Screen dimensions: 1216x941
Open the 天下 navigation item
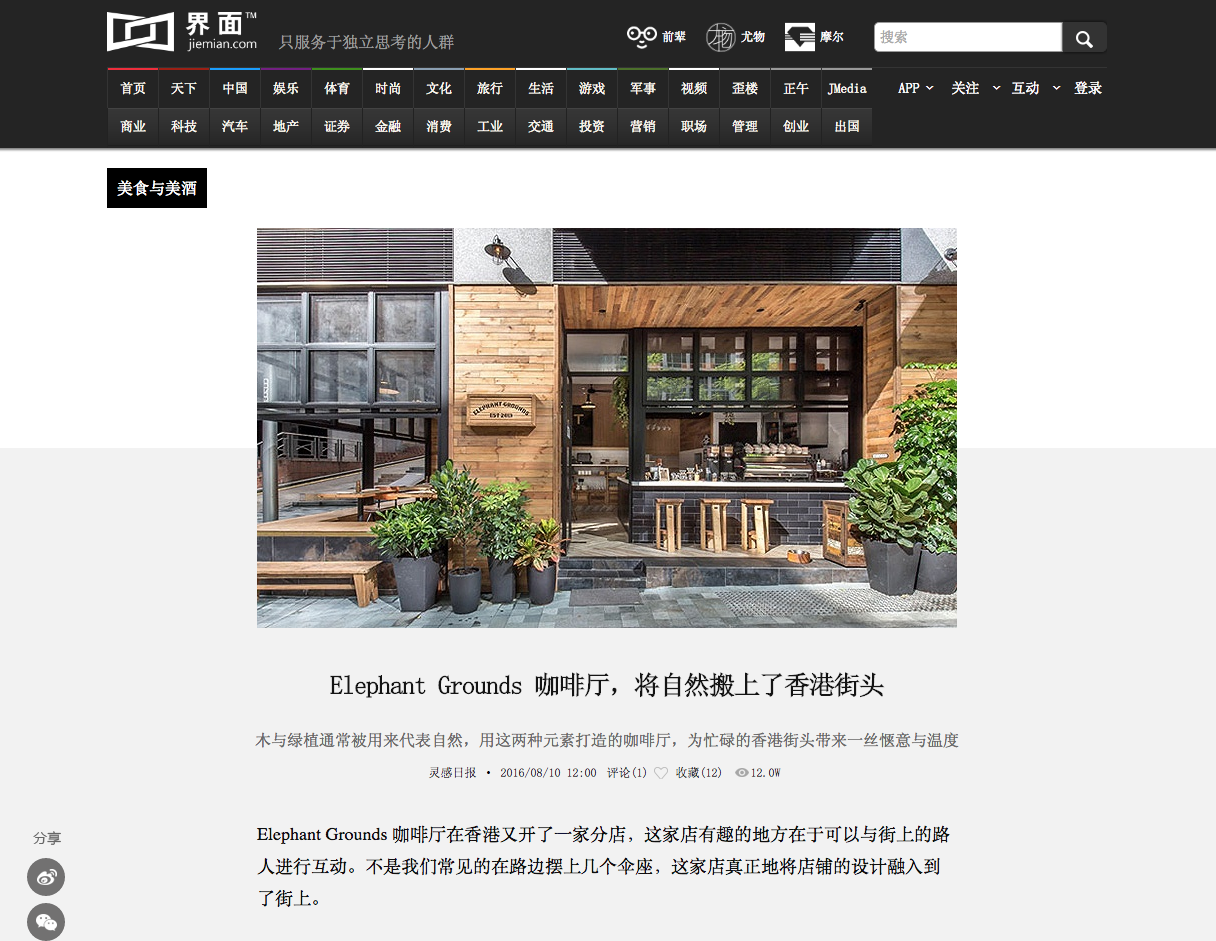pyautogui.click(x=183, y=88)
